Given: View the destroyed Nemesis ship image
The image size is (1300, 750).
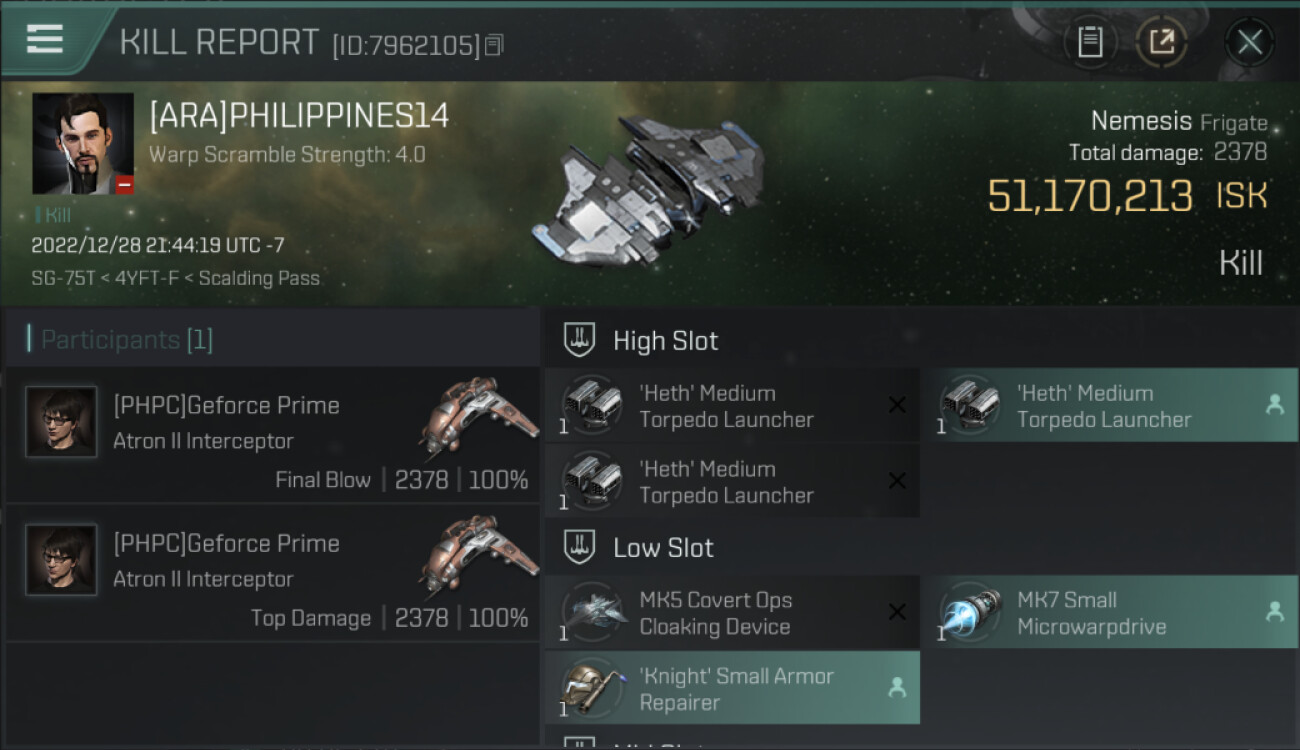Looking at the screenshot, I should click(648, 190).
